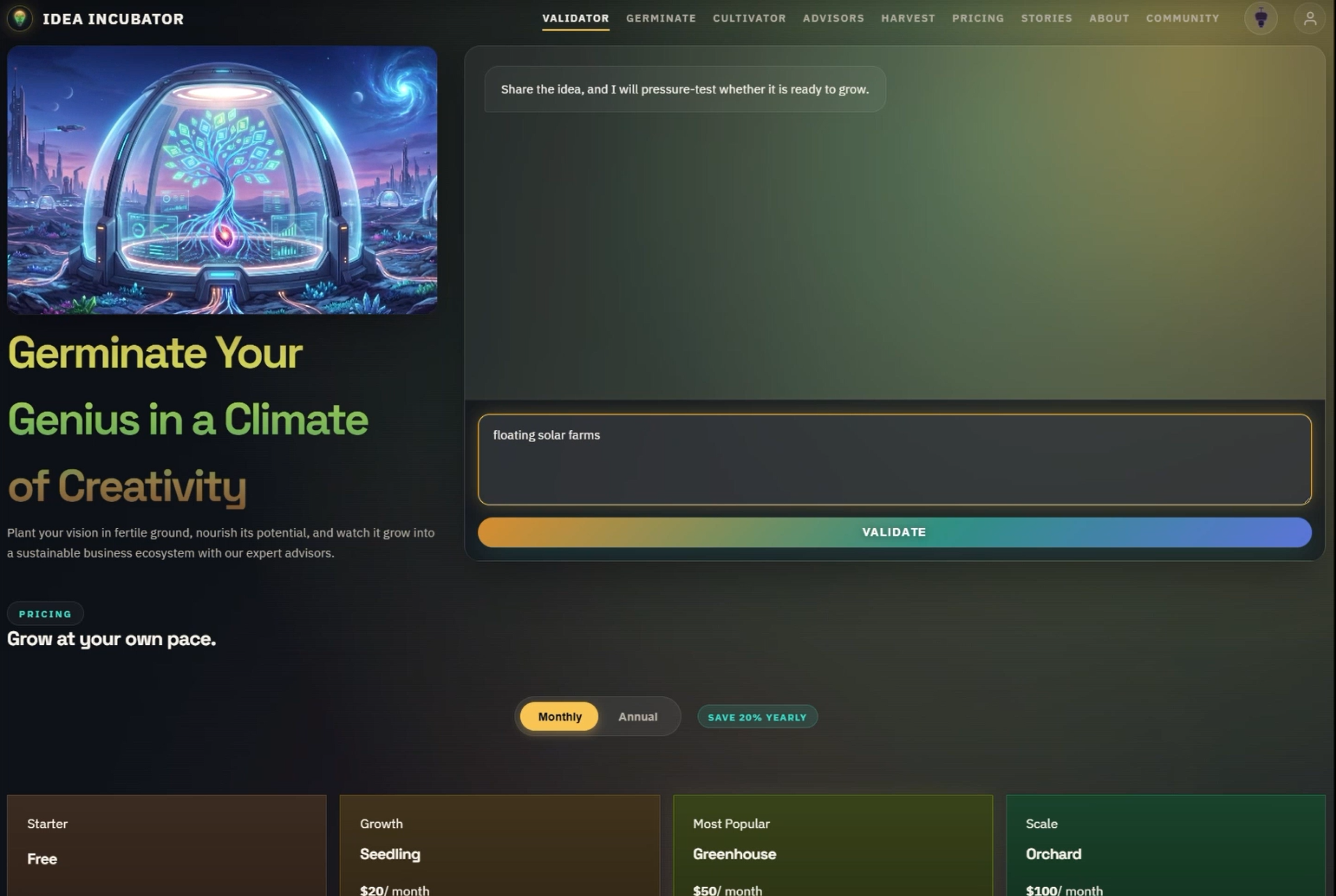Select the Growth Seedling plan card
Image resolution: width=1336 pixels, height=896 pixels.
pyautogui.click(x=499, y=845)
